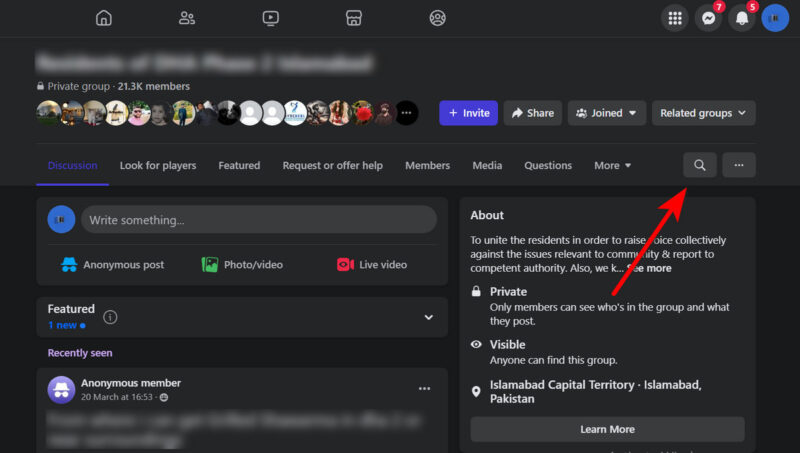Open the Featured tab
Viewport: 800px width, 453px height.
pyautogui.click(x=239, y=165)
